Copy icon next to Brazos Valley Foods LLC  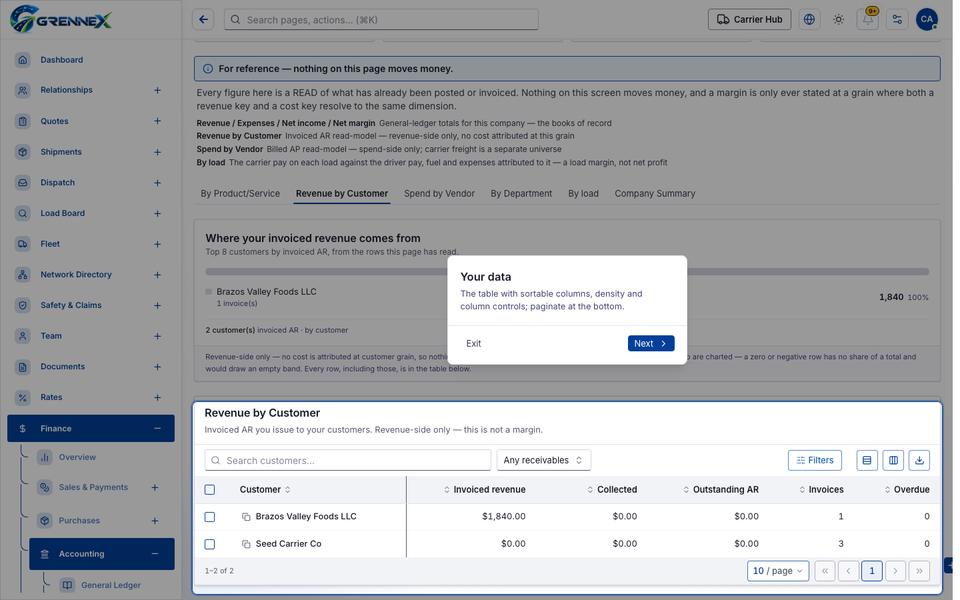click(246, 517)
